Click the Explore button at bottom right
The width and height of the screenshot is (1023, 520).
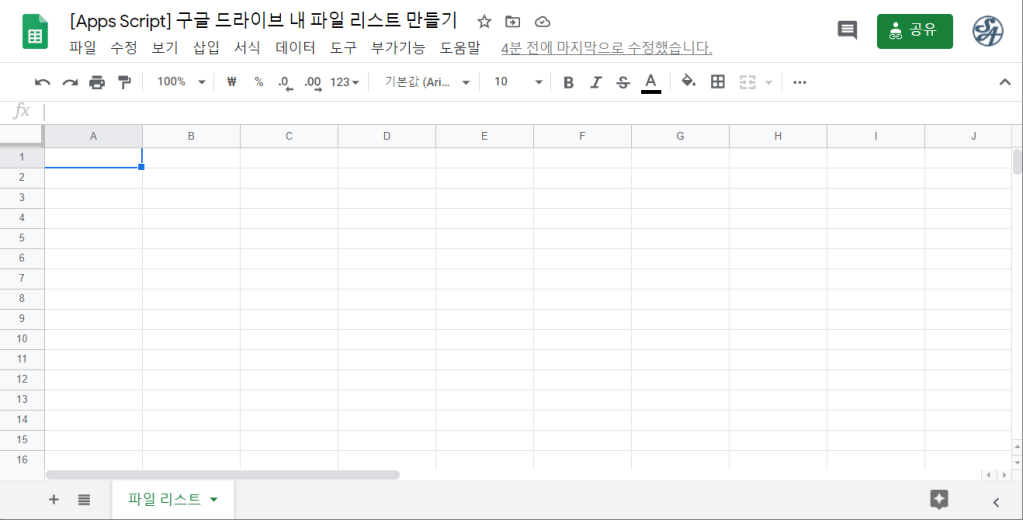pos(938,500)
